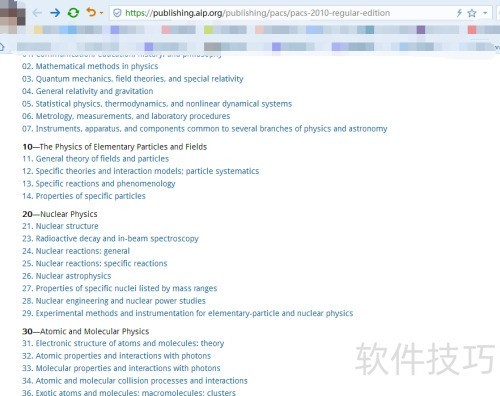
Task: Open 07. Instruments, apparatus, and components link
Action: [205, 129]
